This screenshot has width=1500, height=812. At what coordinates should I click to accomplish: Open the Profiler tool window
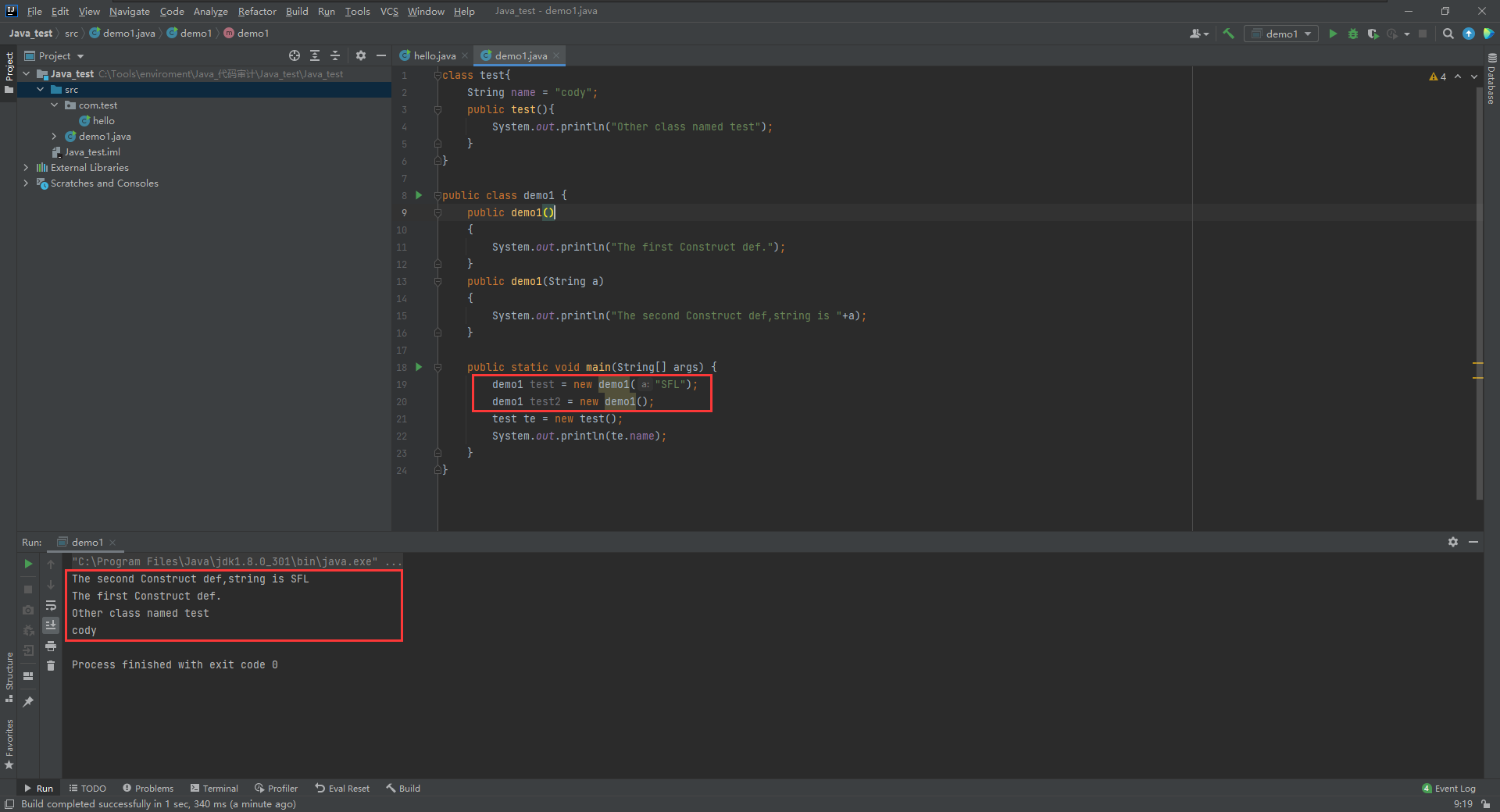(277, 789)
